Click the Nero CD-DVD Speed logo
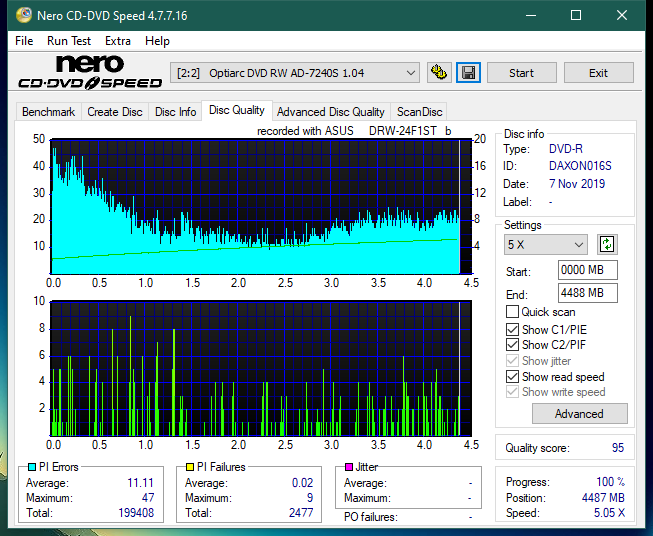 (x=90, y=73)
